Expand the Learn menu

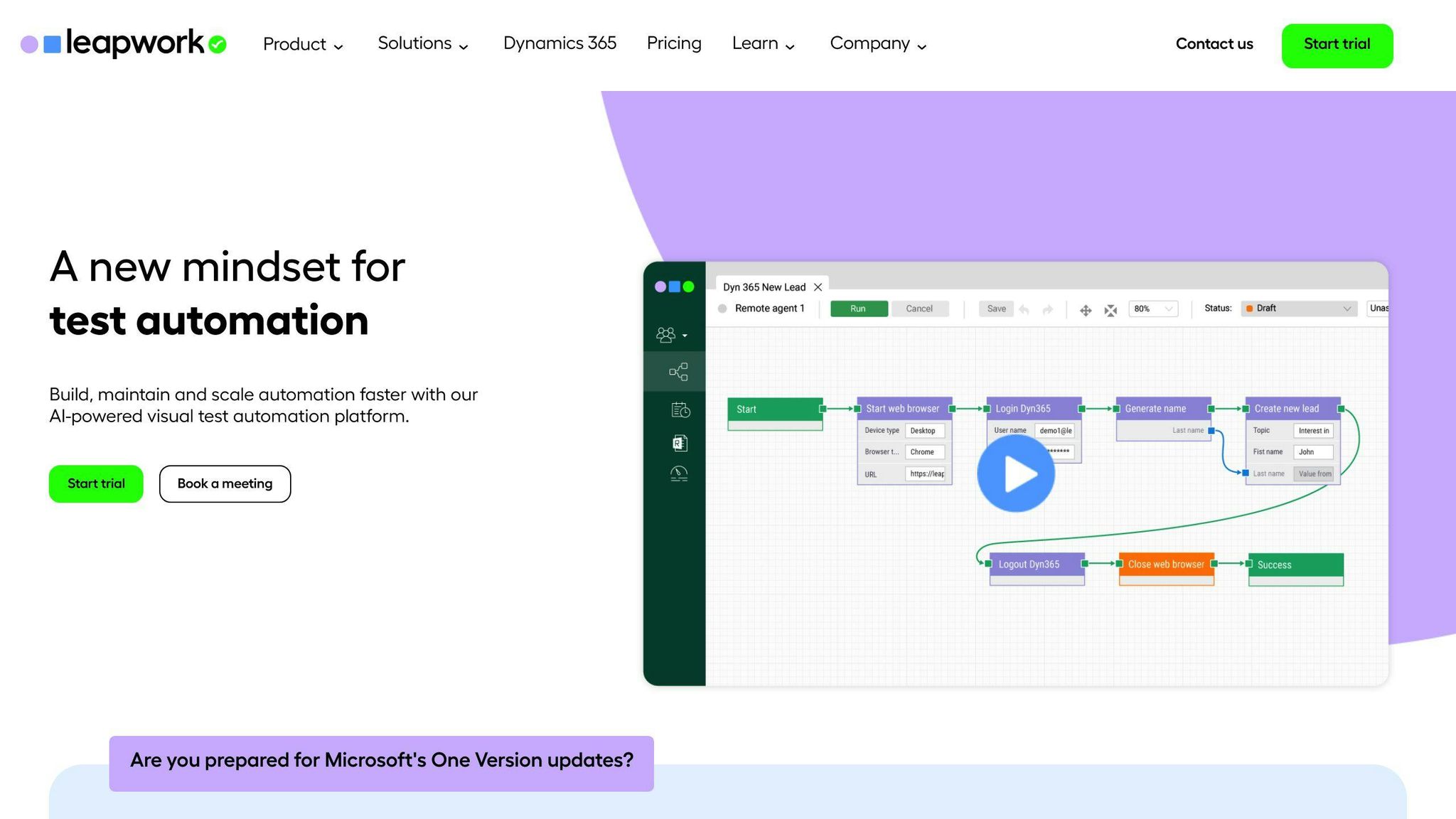[764, 43]
